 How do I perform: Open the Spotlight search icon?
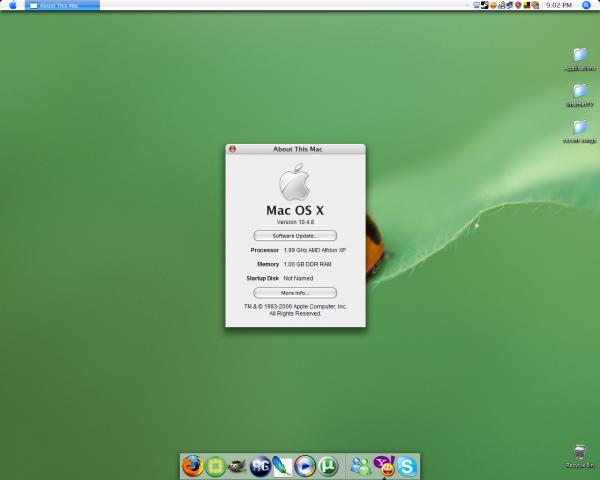(x=586, y=5)
